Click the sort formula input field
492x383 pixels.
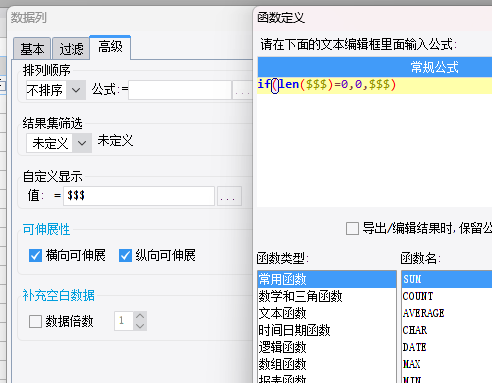[180, 90]
